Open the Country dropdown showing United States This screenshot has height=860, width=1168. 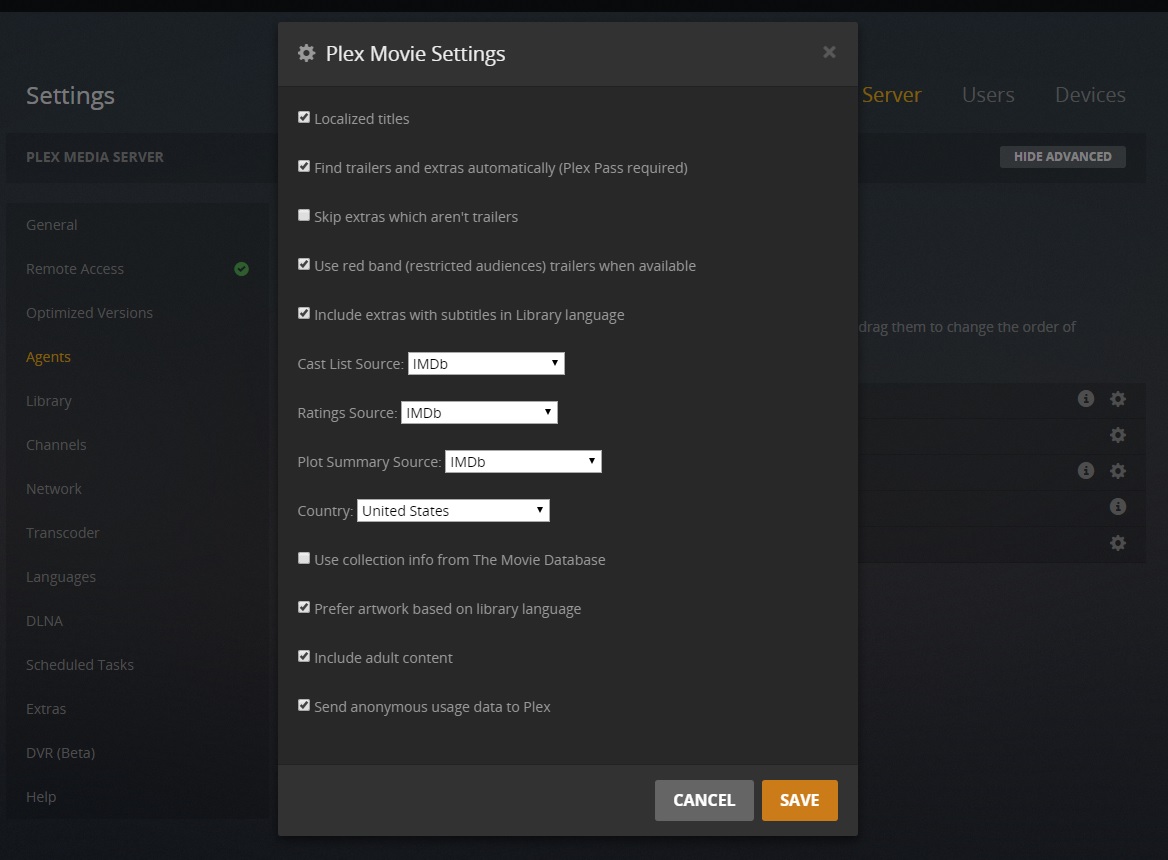pos(453,511)
